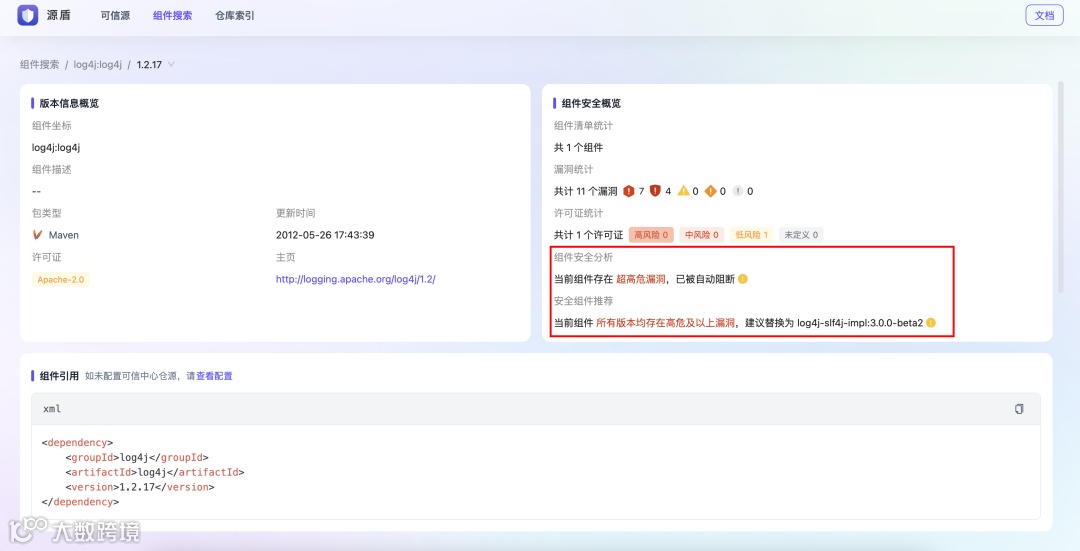The image size is (1080, 551).
Task: Click the 中风险 0 license tag
Action: [x=701, y=235]
